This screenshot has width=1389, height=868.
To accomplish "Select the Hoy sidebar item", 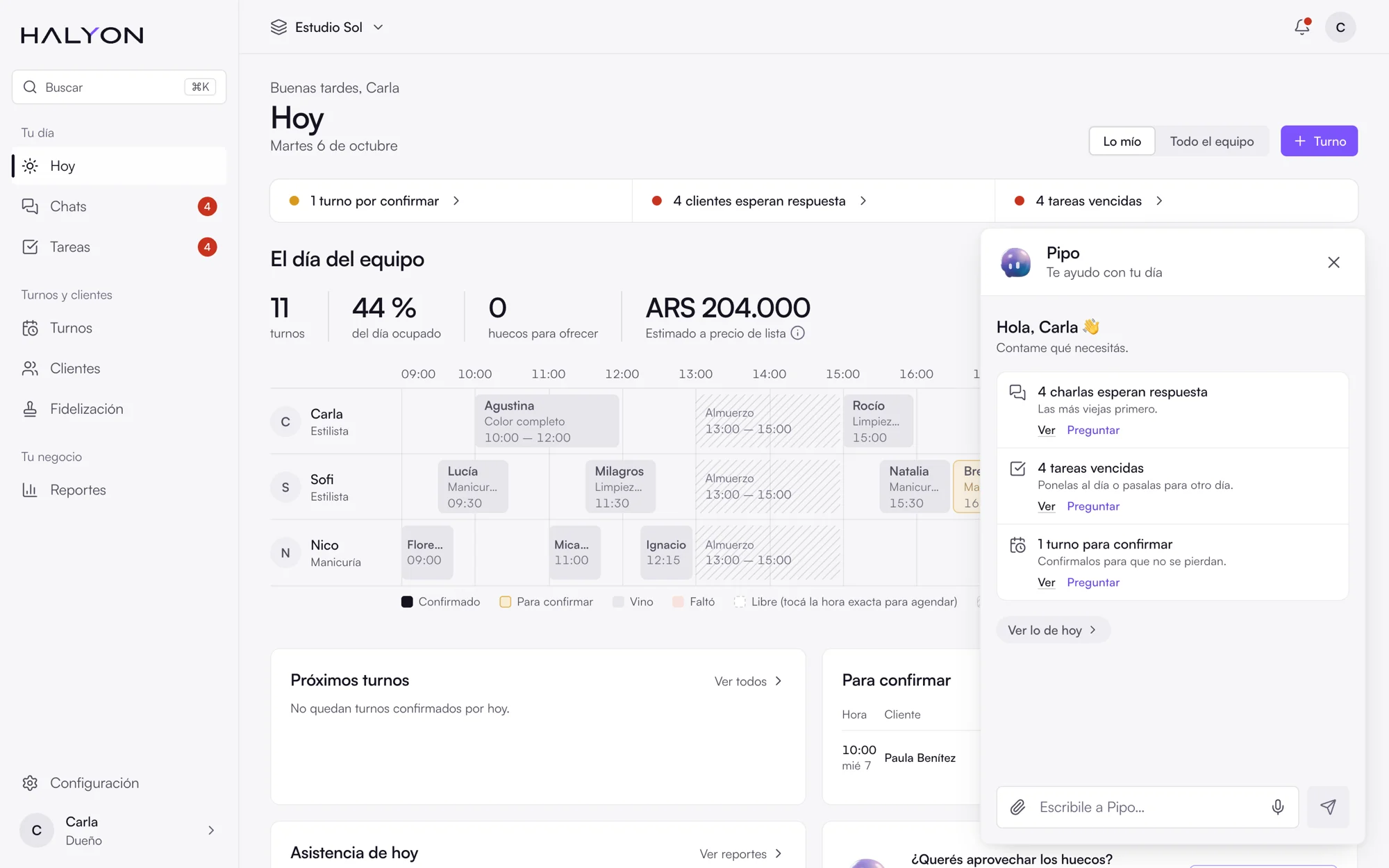I will pos(119,166).
